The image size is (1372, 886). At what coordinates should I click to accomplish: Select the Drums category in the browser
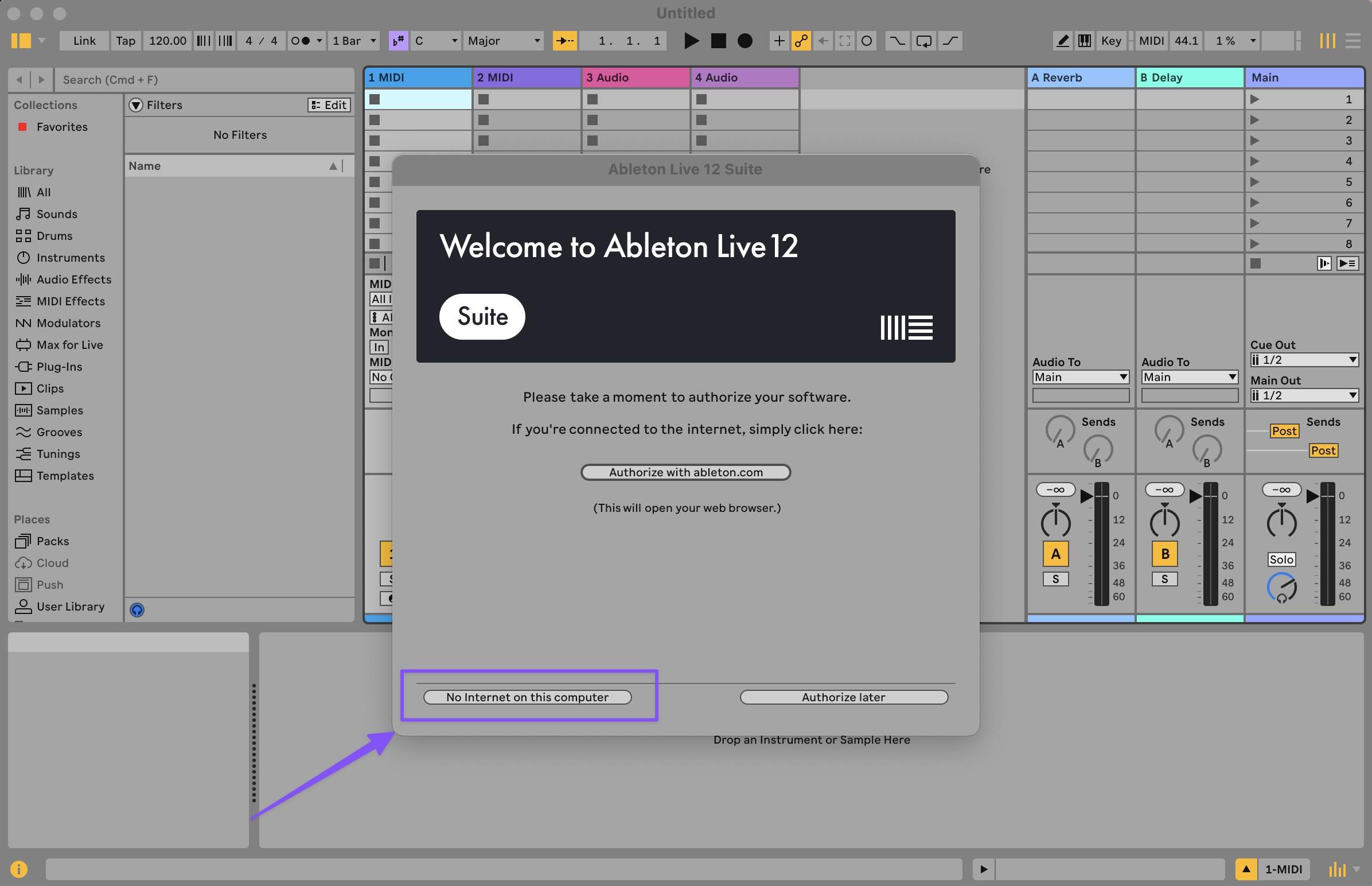click(x=54, y=236)
